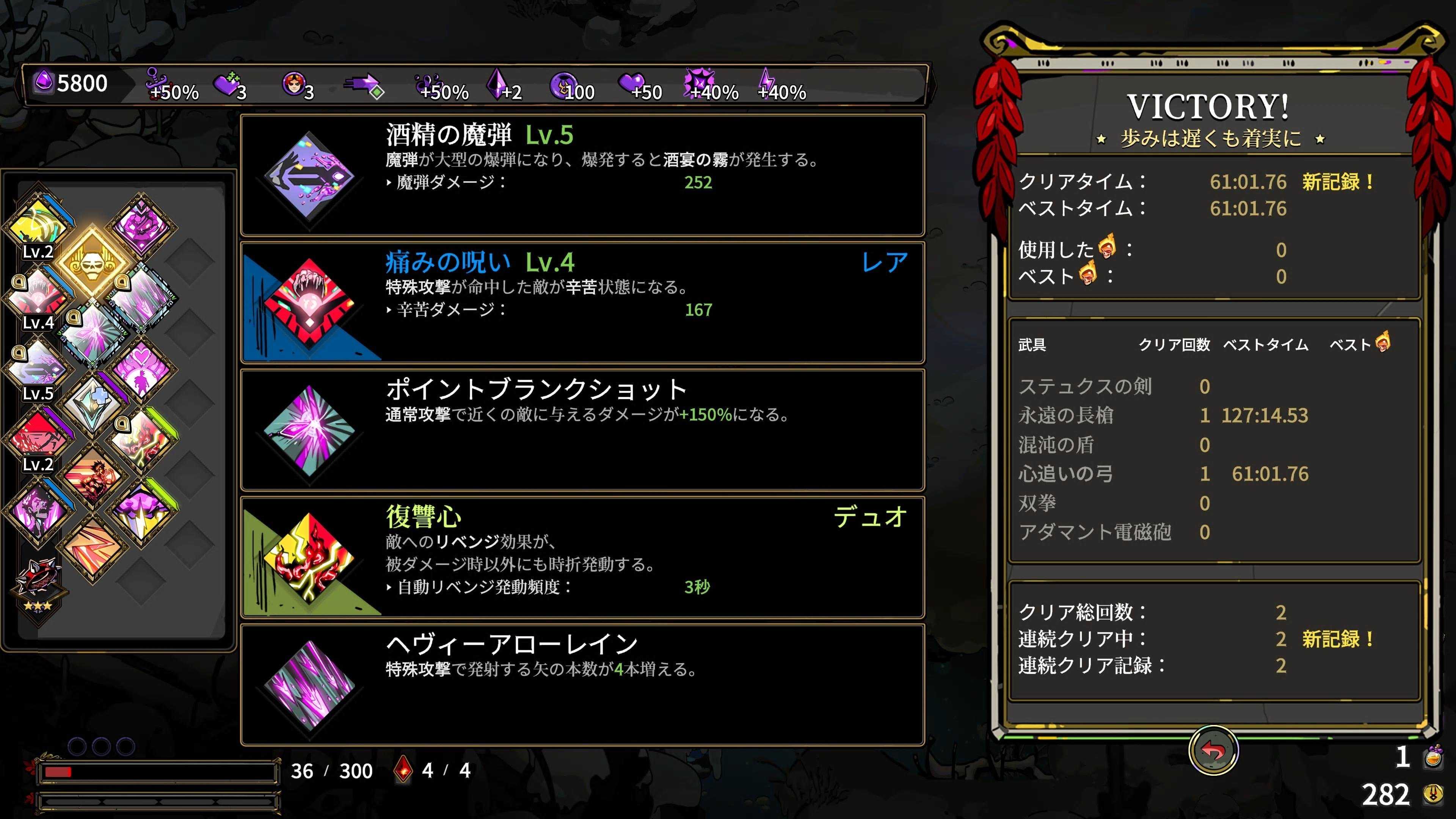Click the 永遠の長槍 weapon record row
1456x819 pixels.
pos(1214,416)
